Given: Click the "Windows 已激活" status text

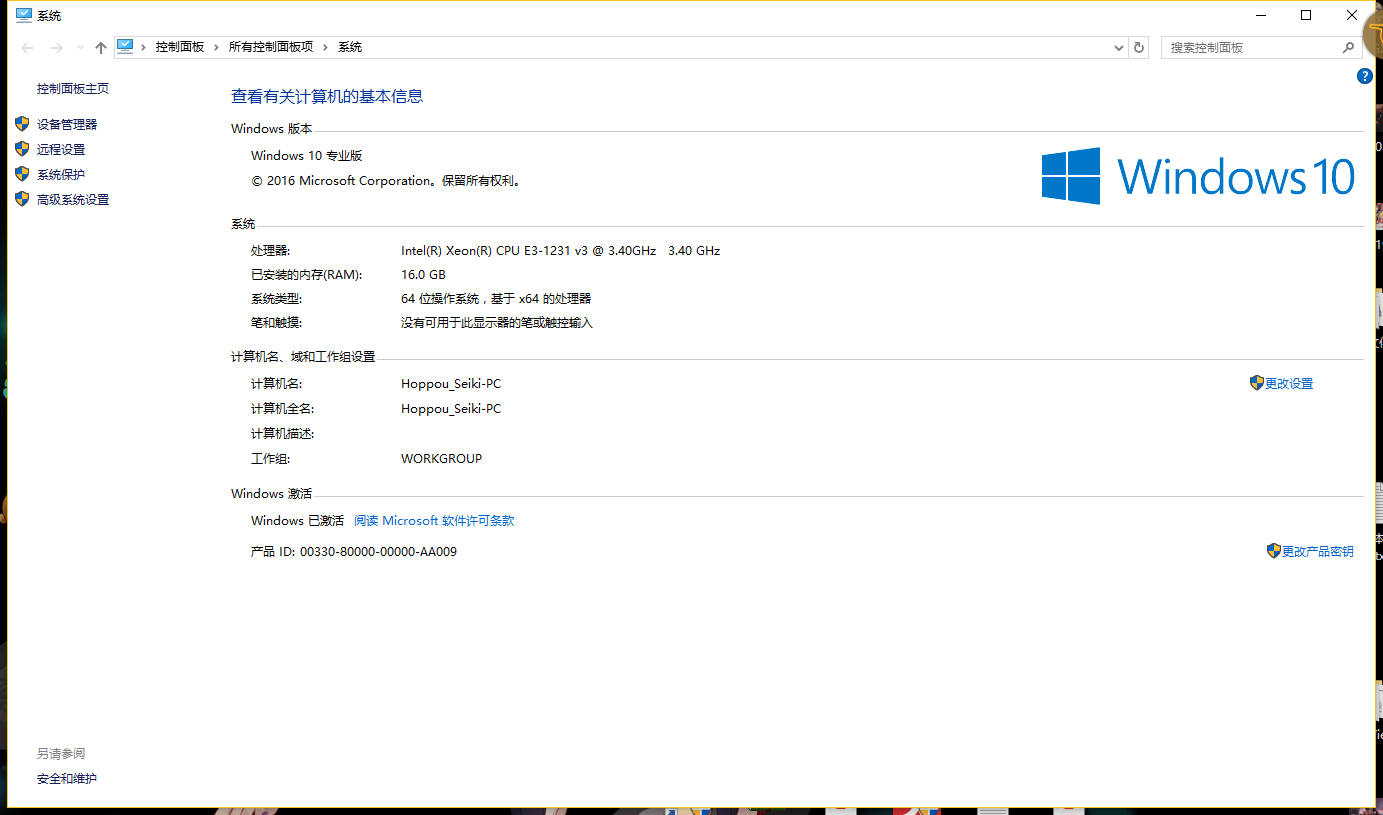Looking at the screenshot, I should point(297,520).
